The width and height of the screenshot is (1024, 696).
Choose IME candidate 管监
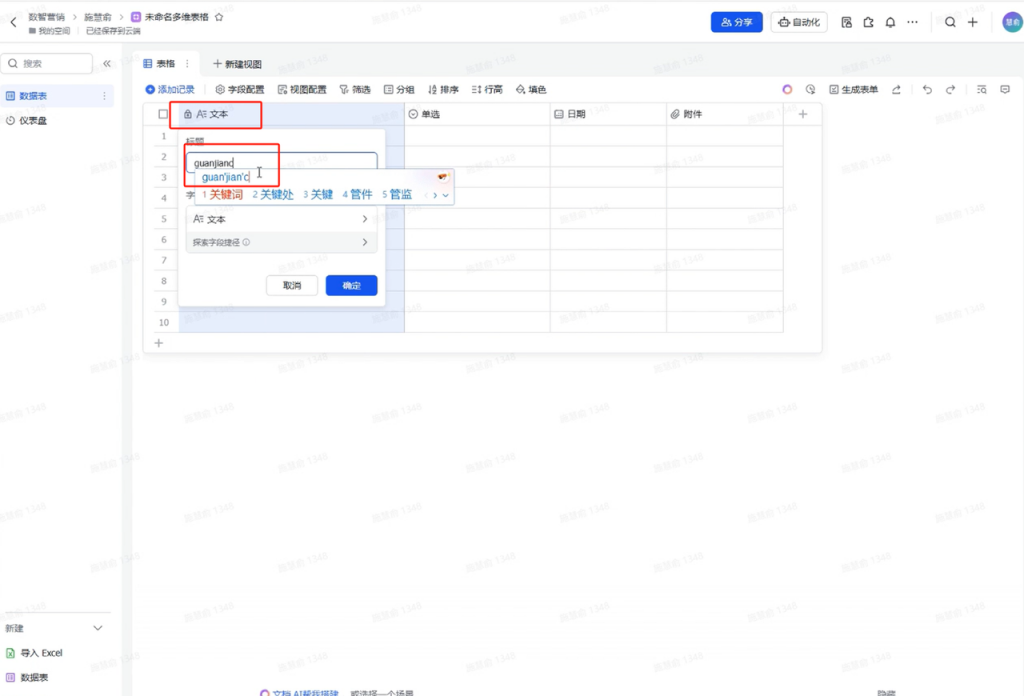(x=397, y=195)
